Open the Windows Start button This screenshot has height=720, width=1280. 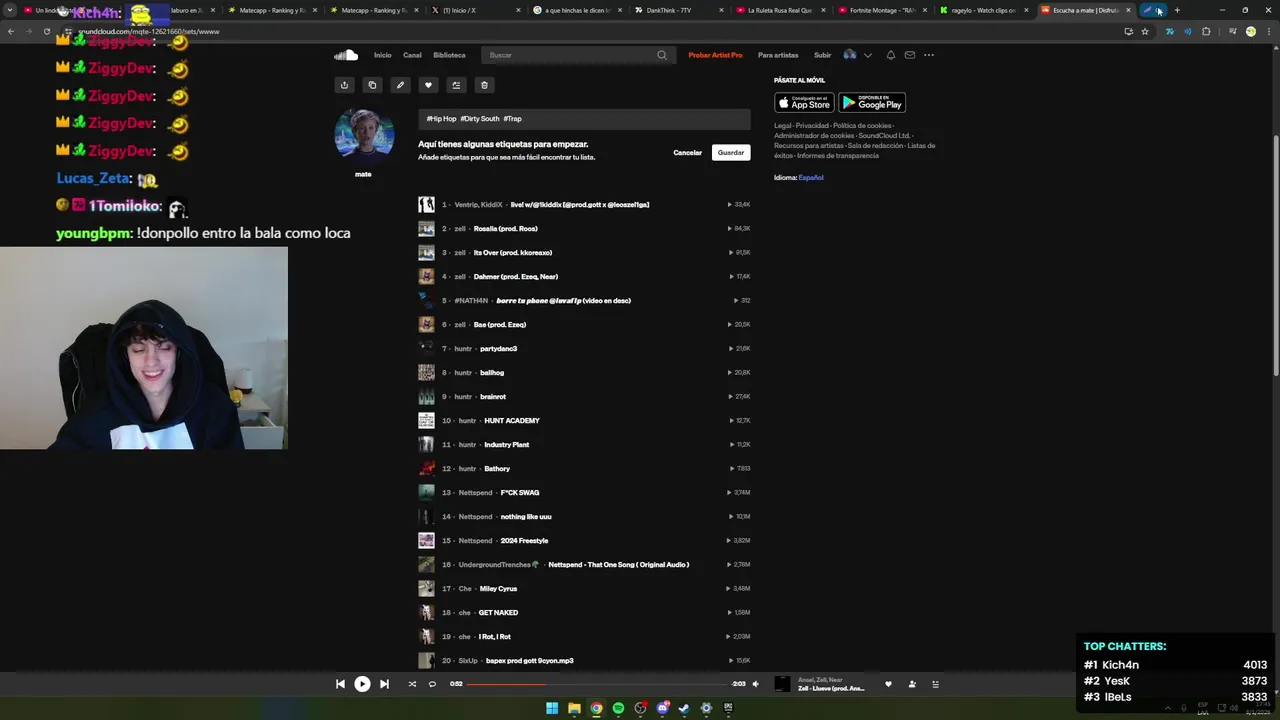(x=552, y=708)
